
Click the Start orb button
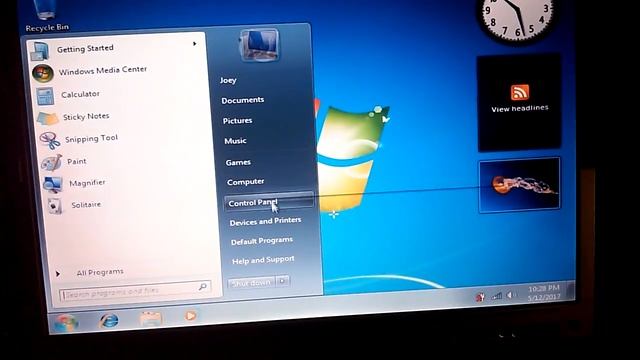click(x=66, y=323)
